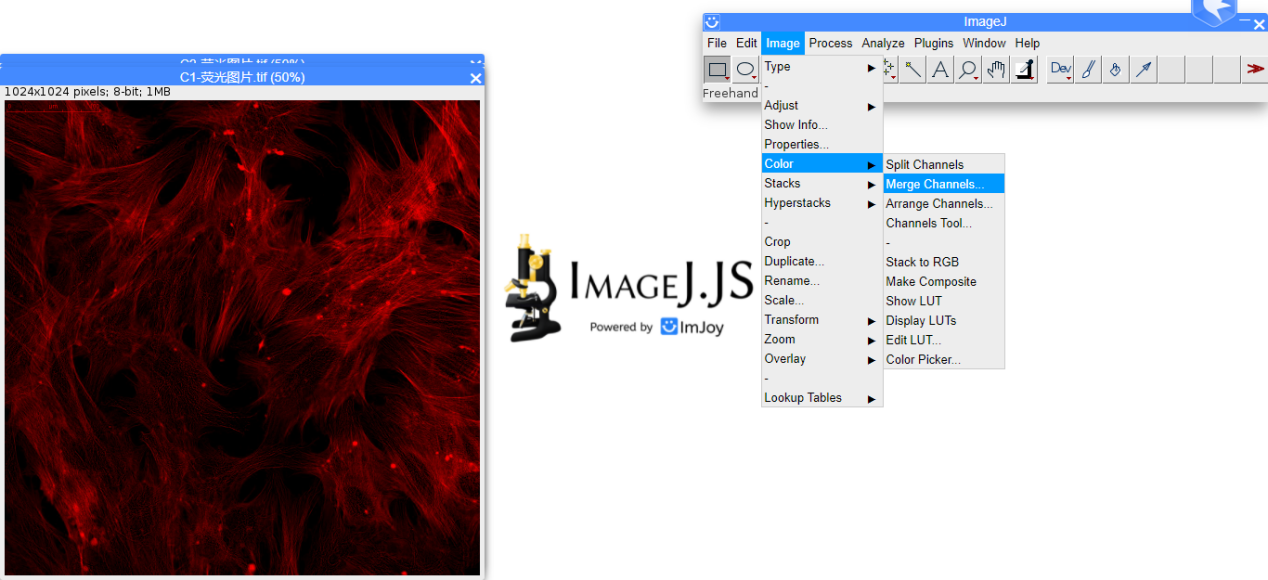This screenshot has width=1268, height=580.
Task: Click the red double-arrow more-tools button
Action: [1256, 69]
